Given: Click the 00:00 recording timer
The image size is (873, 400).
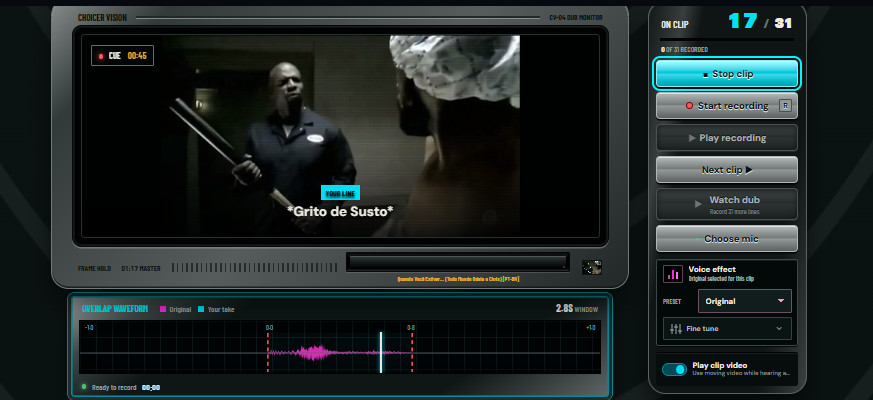Looking at the screenshot, I should pyautogui.click(x=151, y=387).
